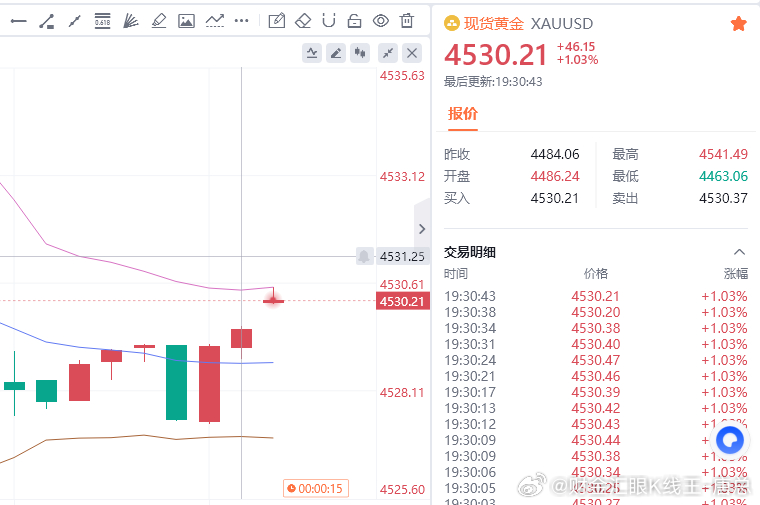Click the 开盘 value 4486.24
The image size is (760, 505).
pyautogui.click(x=555, y=176)
